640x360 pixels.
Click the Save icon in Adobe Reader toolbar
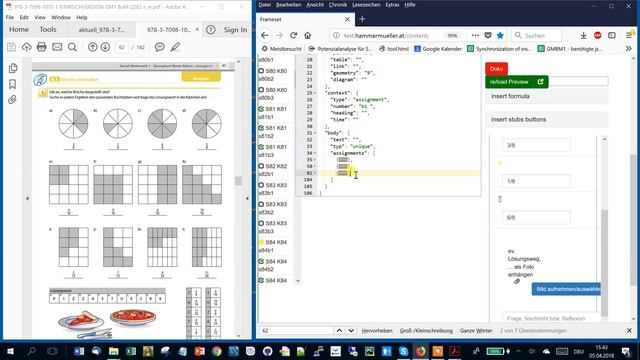click(11, 47)
